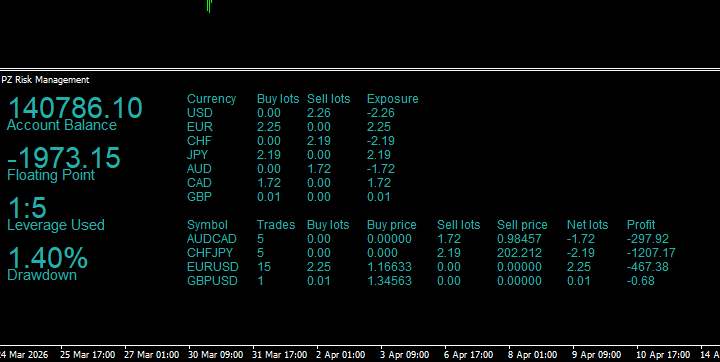The height and width of the screenshot is (362, 720).
Task: Click the Buy price column header
Action: 392,225
